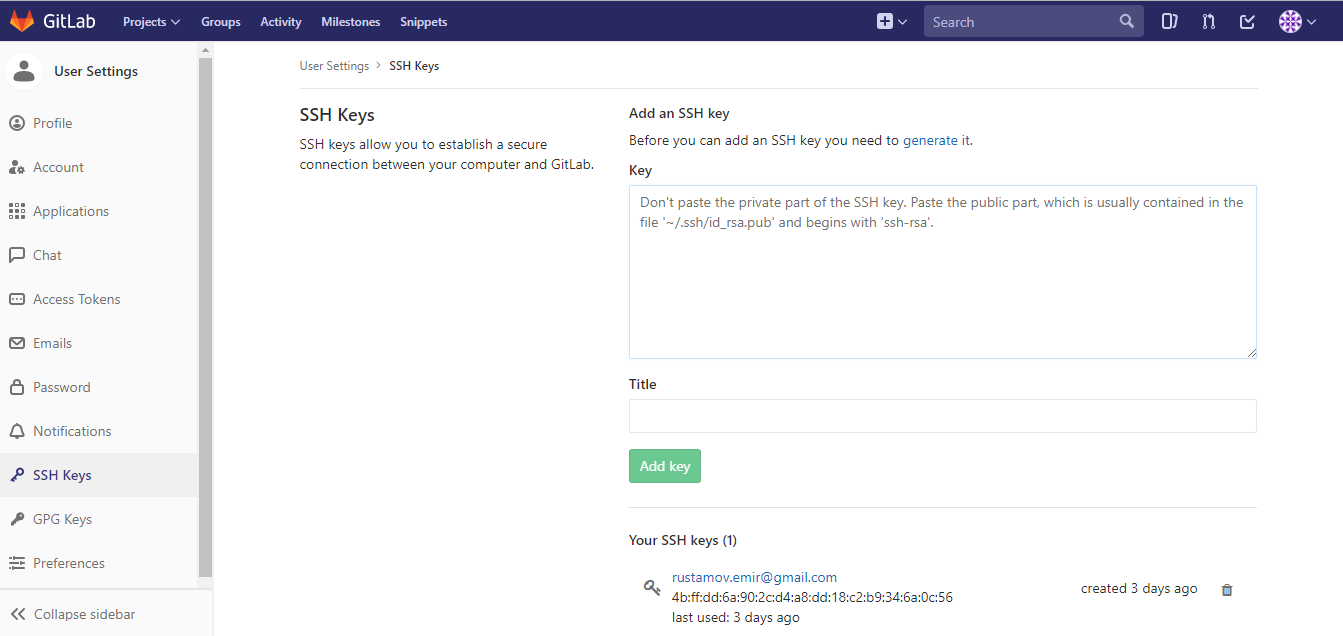The width and height of the screenshot is (1343, 636).
Task: Go to the Groups menu item
Action: [220, 21]
